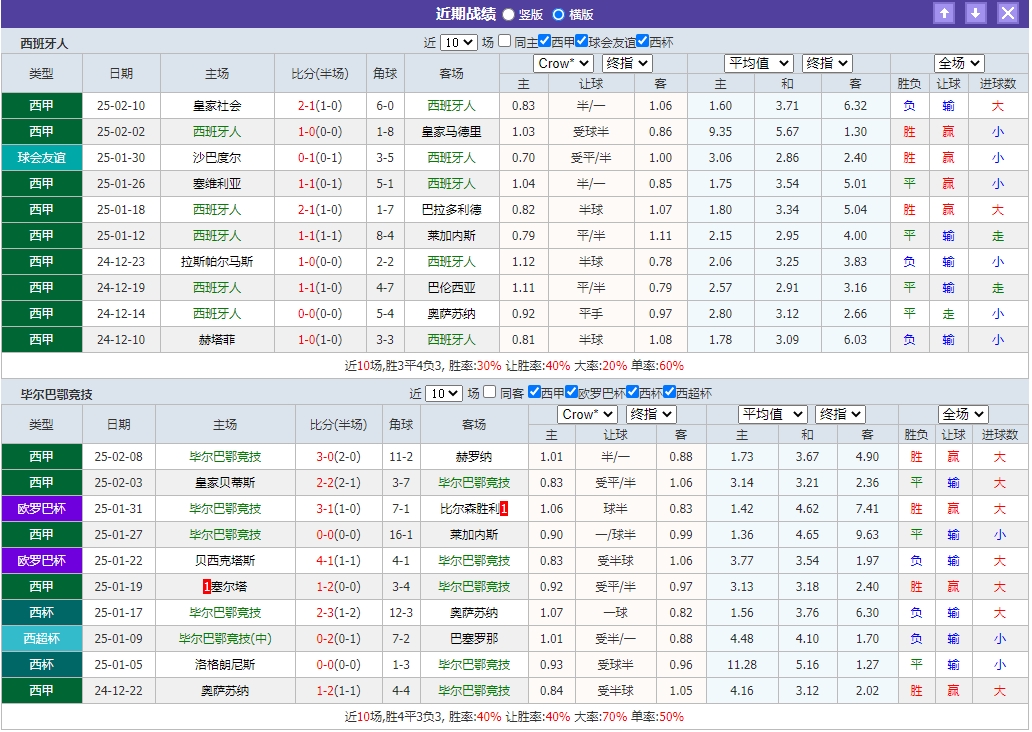The image size is (1032, 732).
Task: Enable the 同客 checkbox
Action: (x=489, y=393)
